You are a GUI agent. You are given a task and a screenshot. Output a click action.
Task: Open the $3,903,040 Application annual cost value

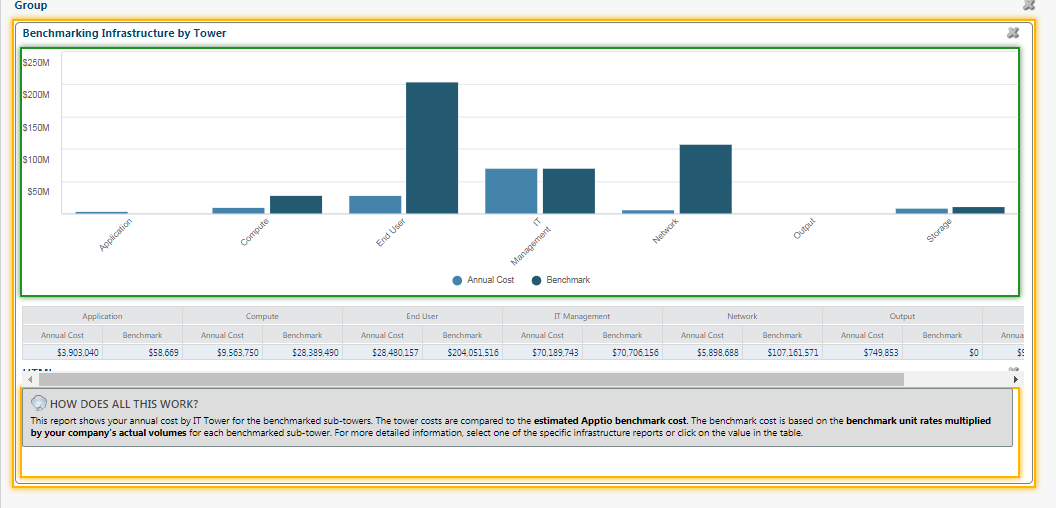pyautogui.click(x=63, y=352)
